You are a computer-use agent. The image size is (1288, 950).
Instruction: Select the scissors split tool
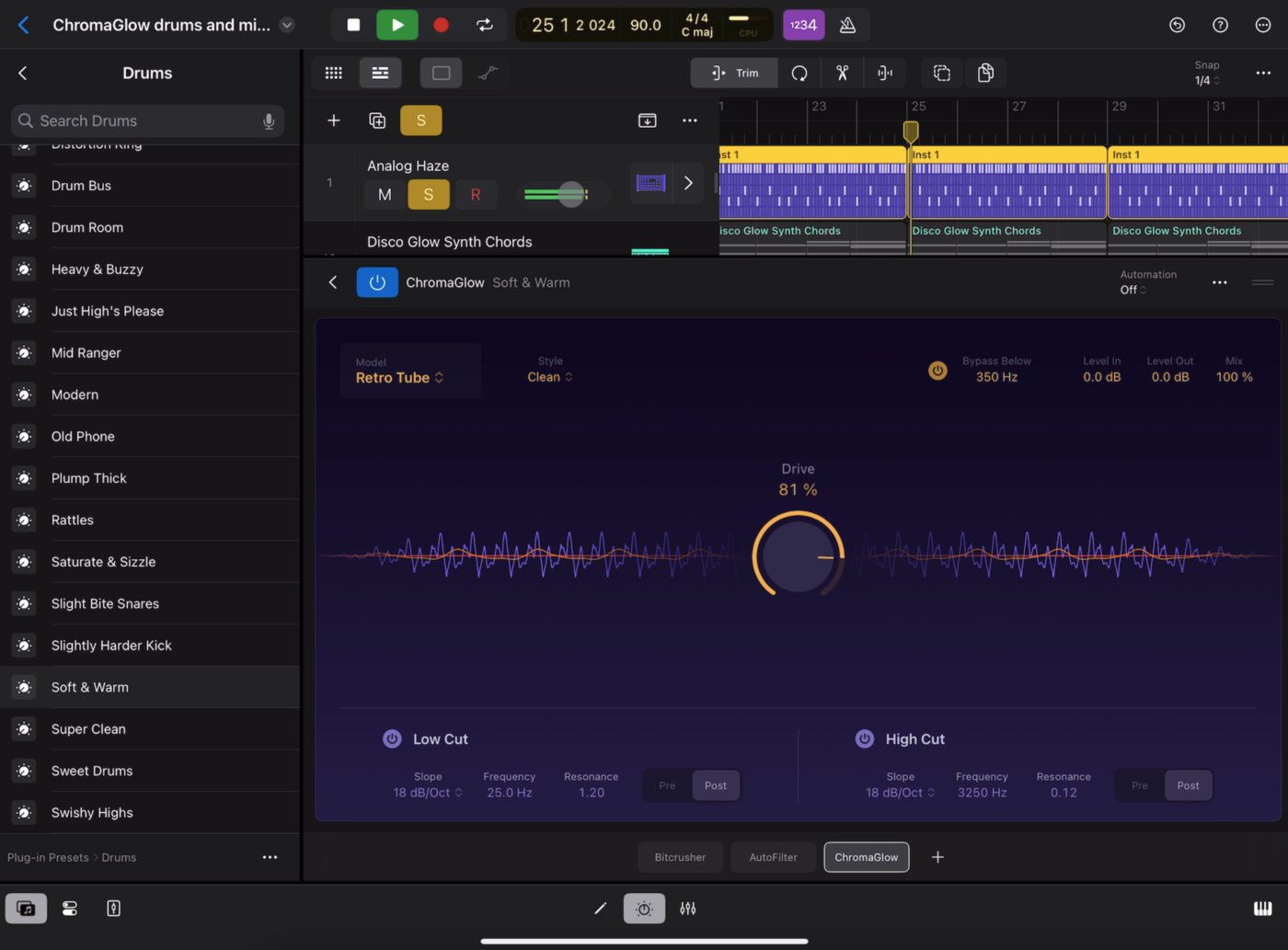coord(842,73)
